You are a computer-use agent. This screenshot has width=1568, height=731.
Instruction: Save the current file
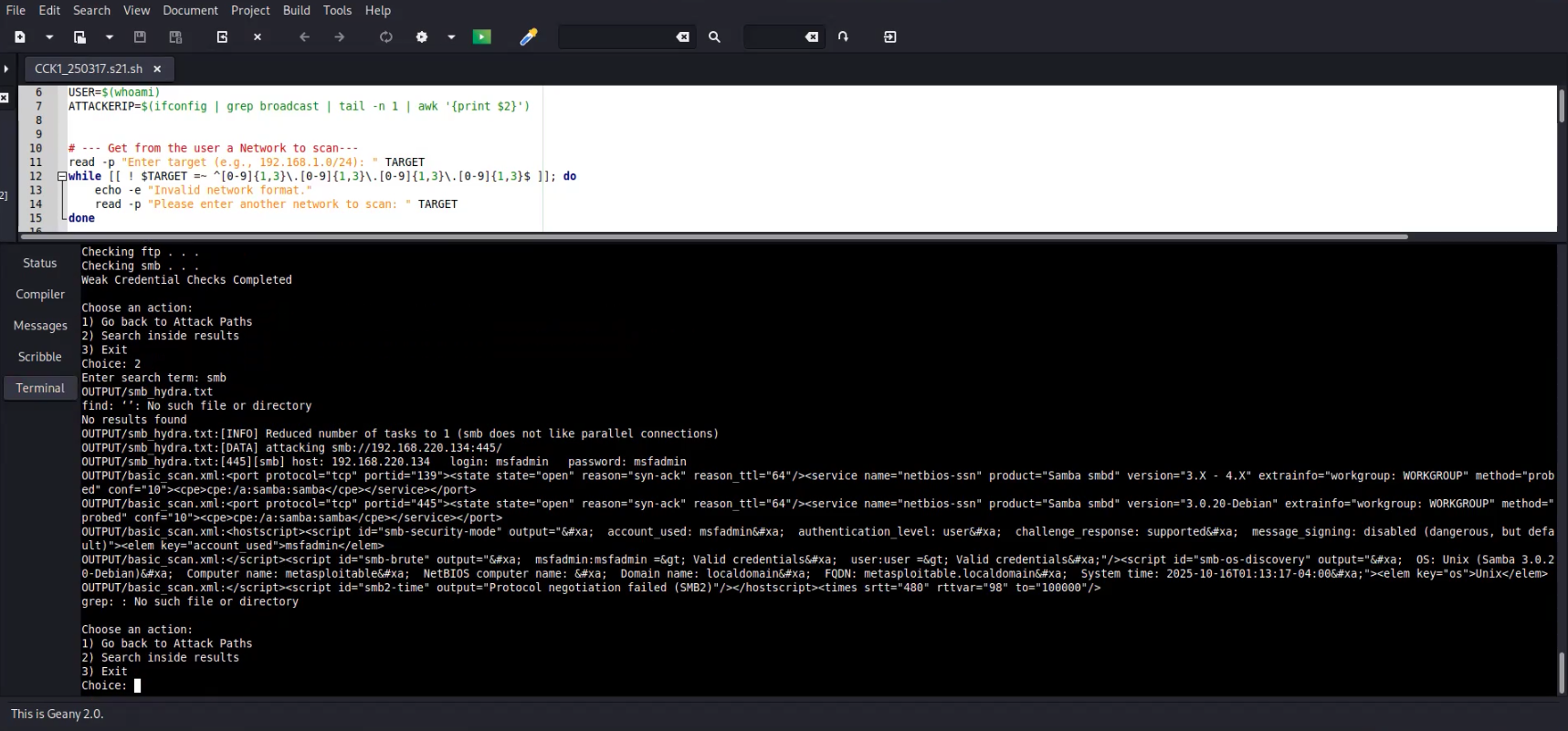coord(140,37)
